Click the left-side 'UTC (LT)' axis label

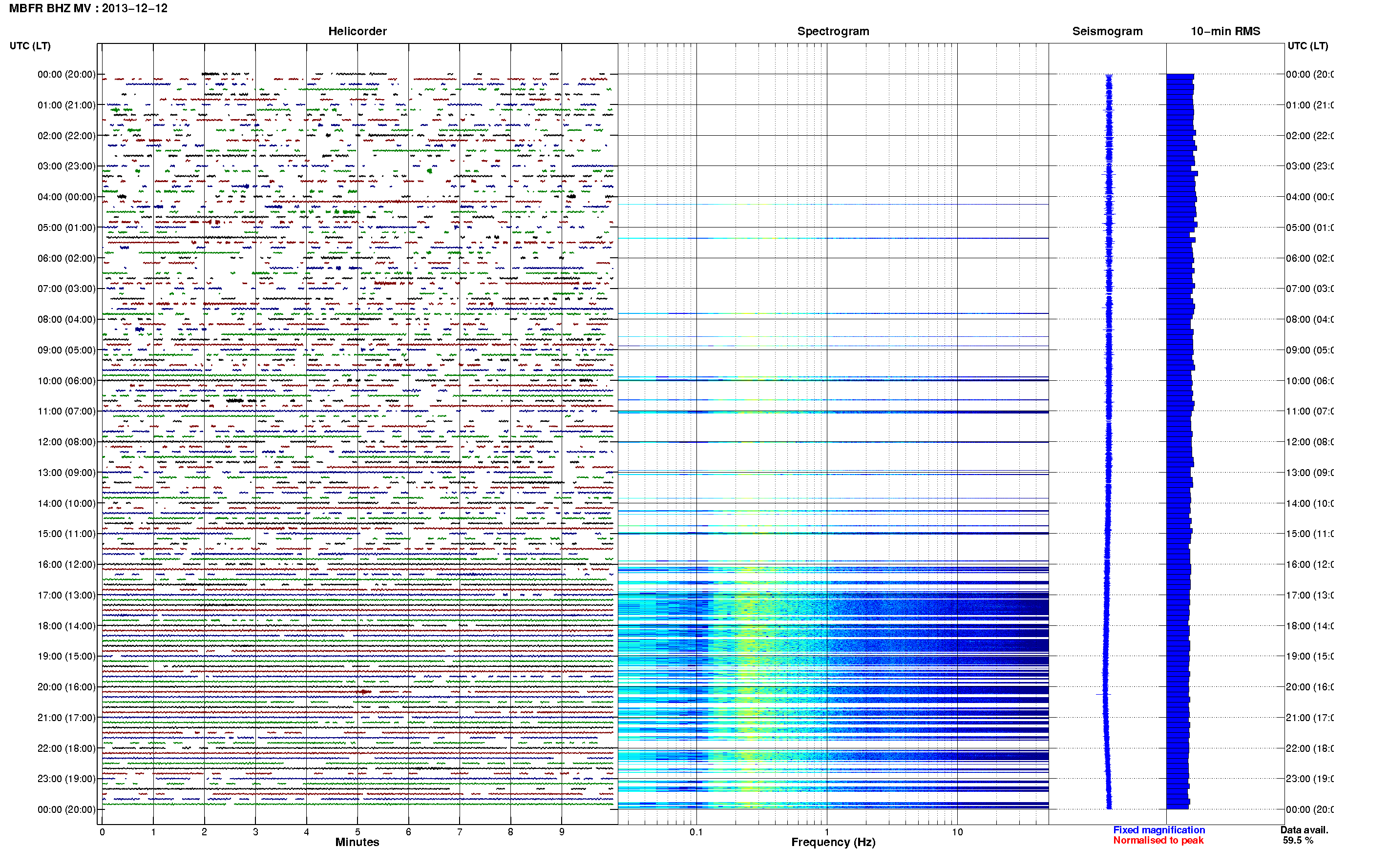[30, 46]
